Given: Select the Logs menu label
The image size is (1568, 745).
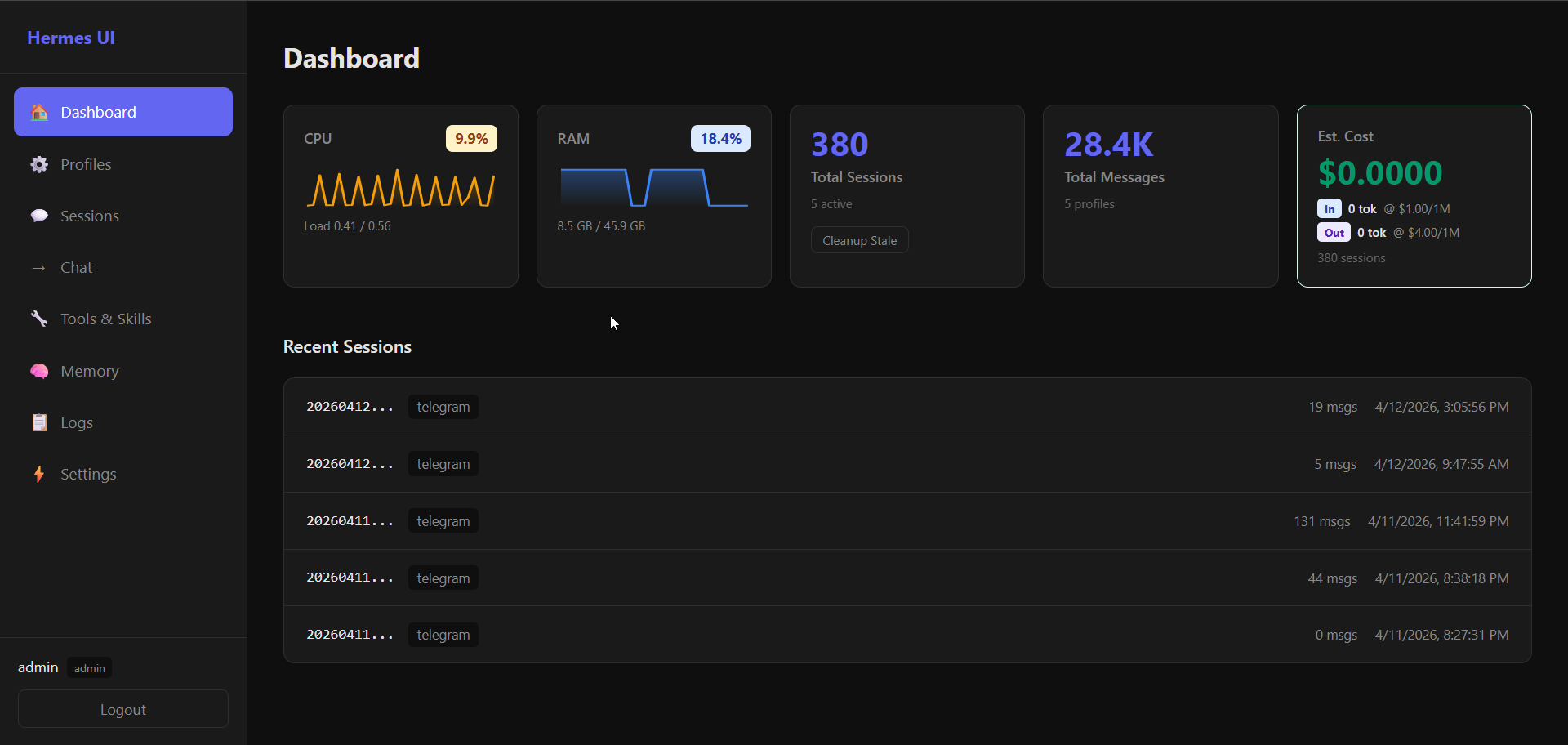Looking at the screenshot, I should coord(77,423).
